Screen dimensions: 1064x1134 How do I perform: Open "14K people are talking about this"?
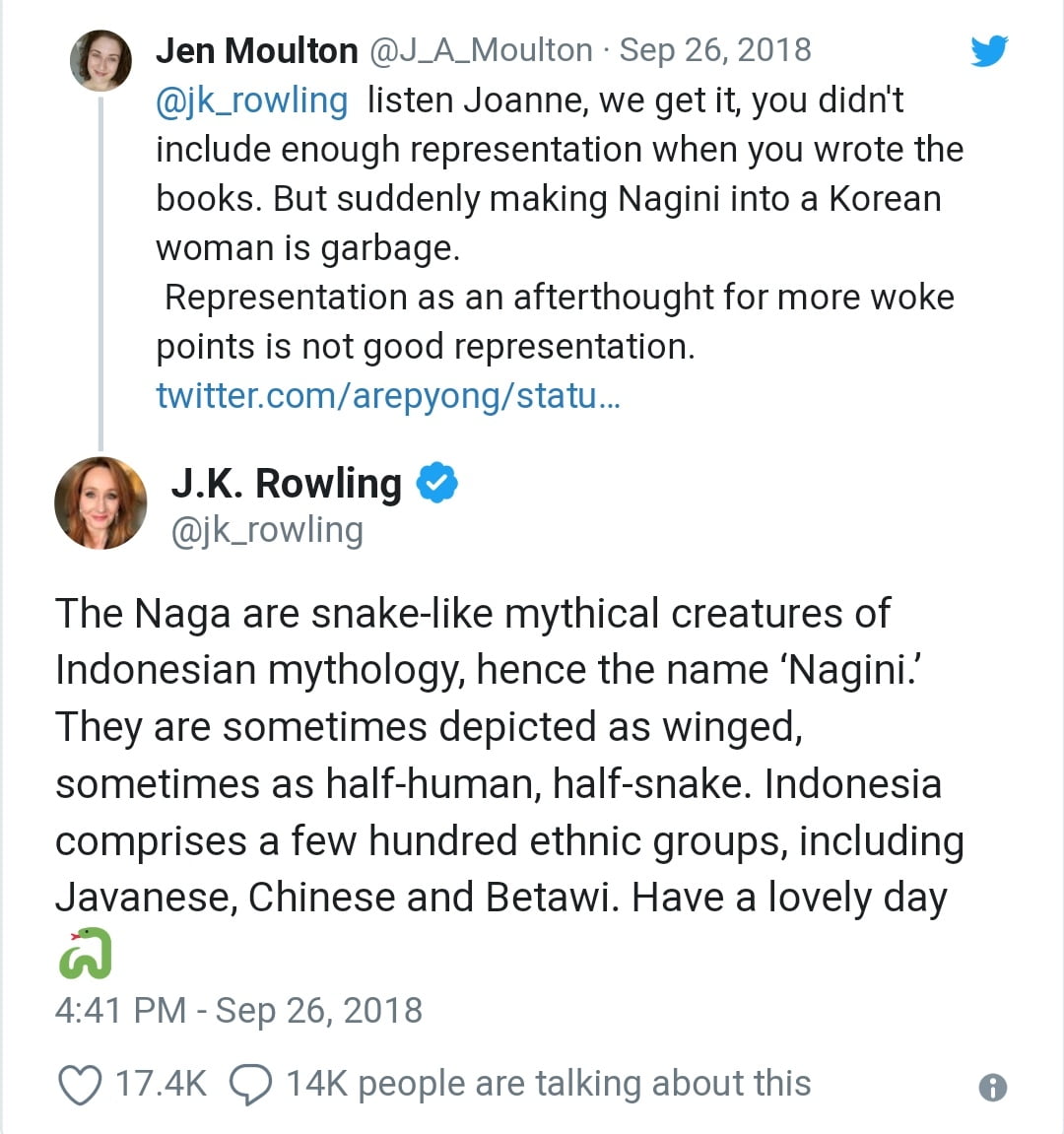point(548,1084)
